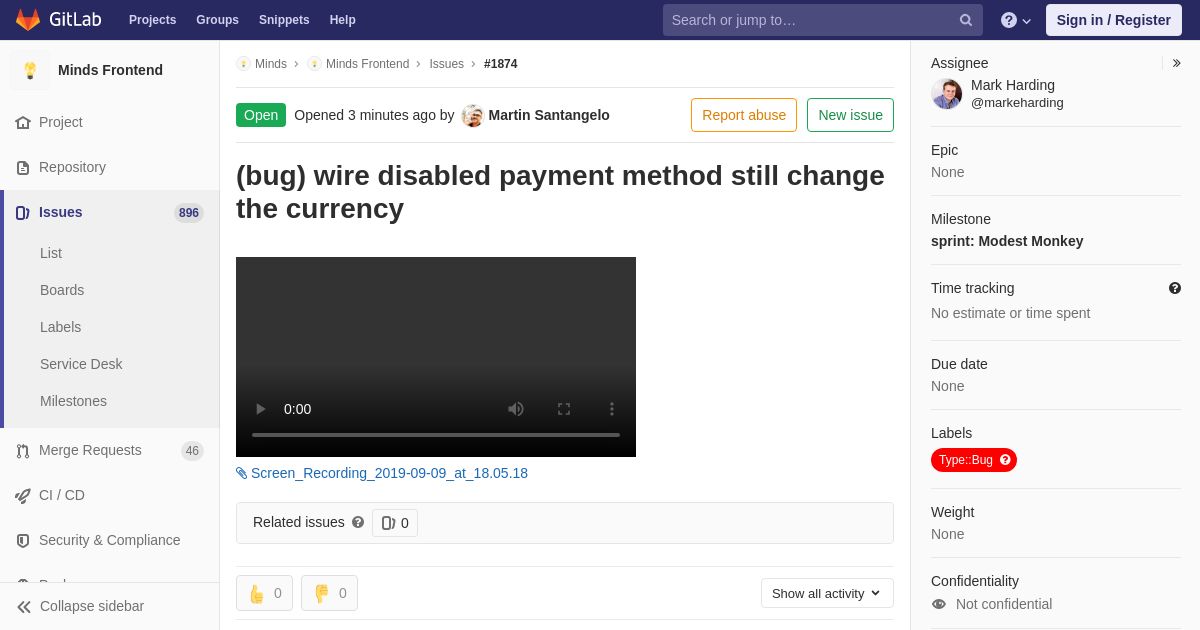Click the green Open status badge
1200x630 pixels.
(x=261, y=115)
